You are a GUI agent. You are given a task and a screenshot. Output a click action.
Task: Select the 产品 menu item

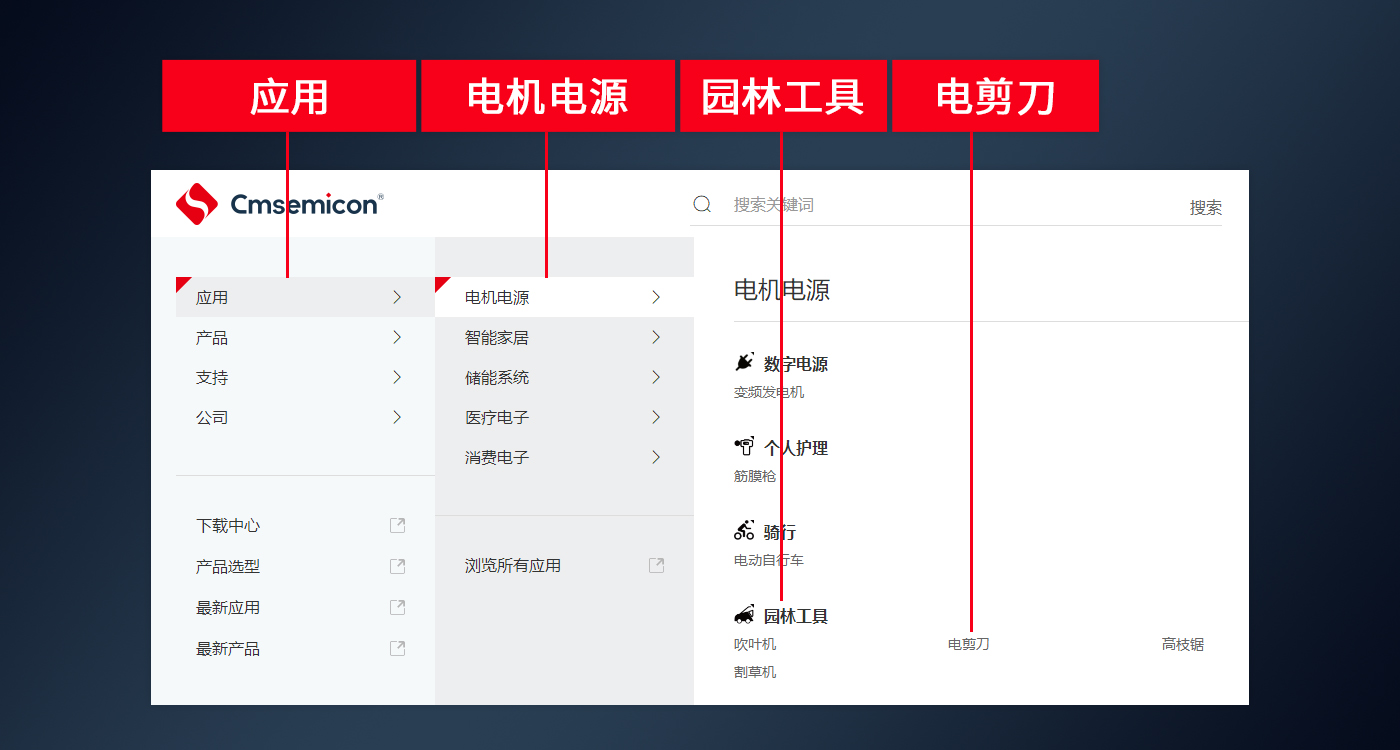(305, 337)
